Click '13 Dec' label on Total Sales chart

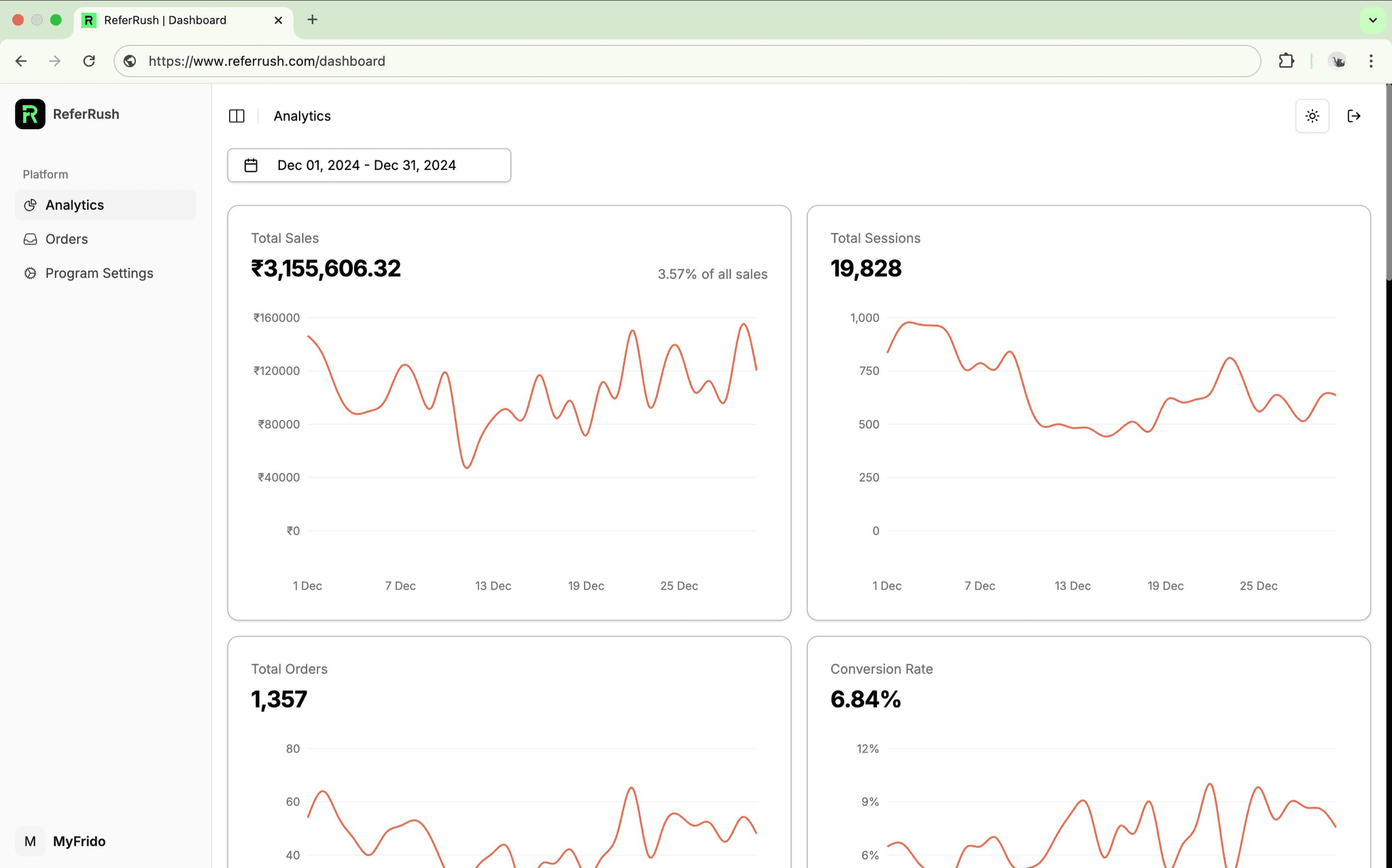pyautogui.click(x=493, y=586)
